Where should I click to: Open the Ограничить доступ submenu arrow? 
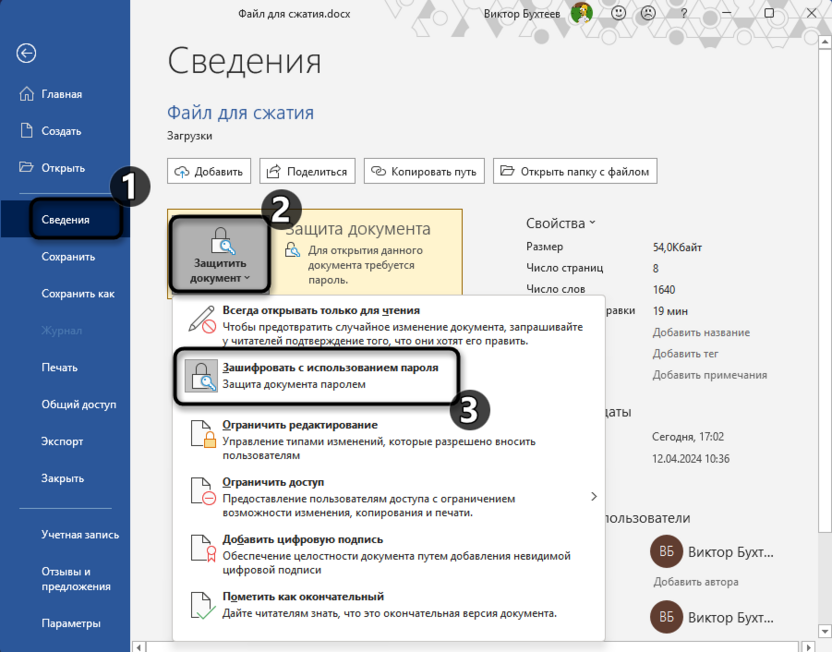point(593,495)
